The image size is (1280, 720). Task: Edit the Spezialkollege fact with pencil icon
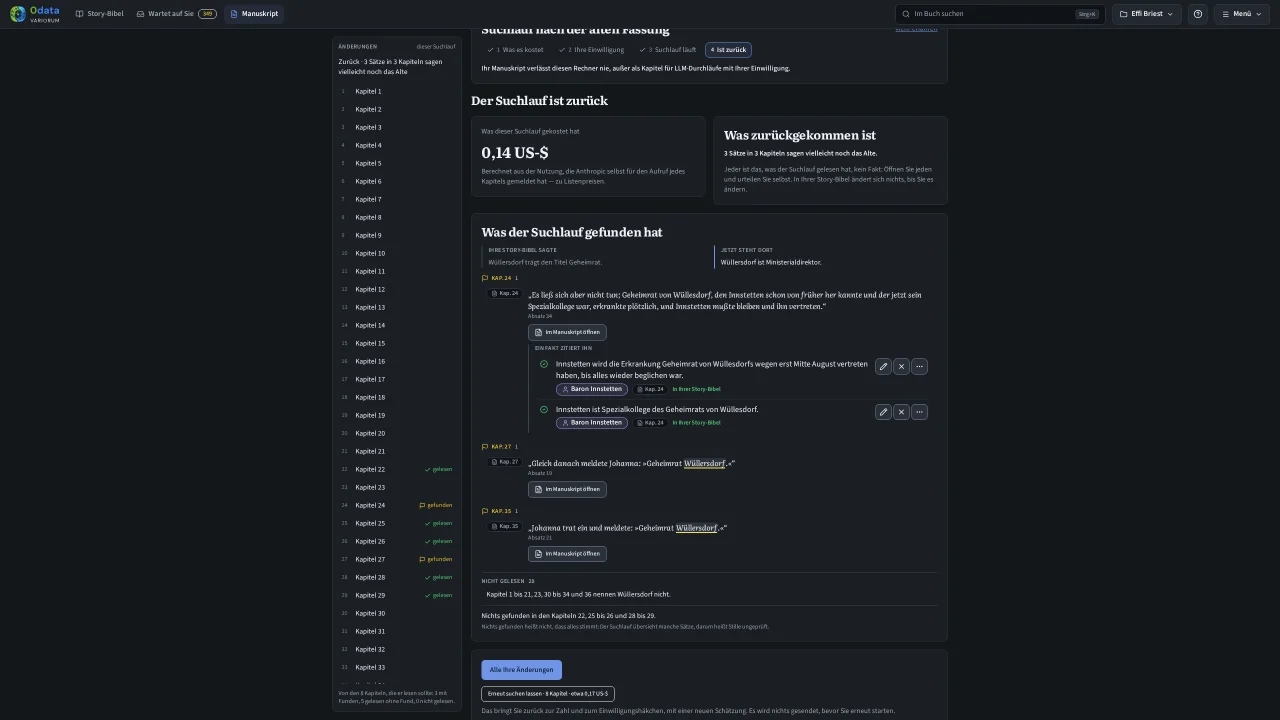coord(883,412)
